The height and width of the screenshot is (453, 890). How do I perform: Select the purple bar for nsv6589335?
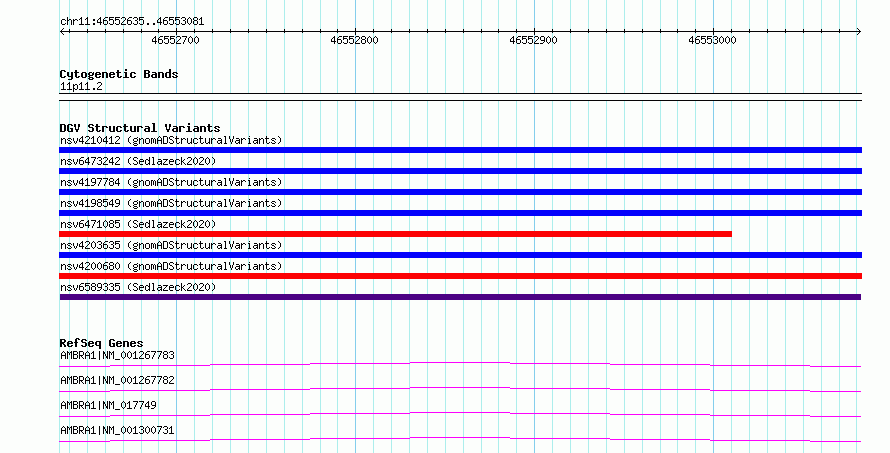click(x=460, y=297)
